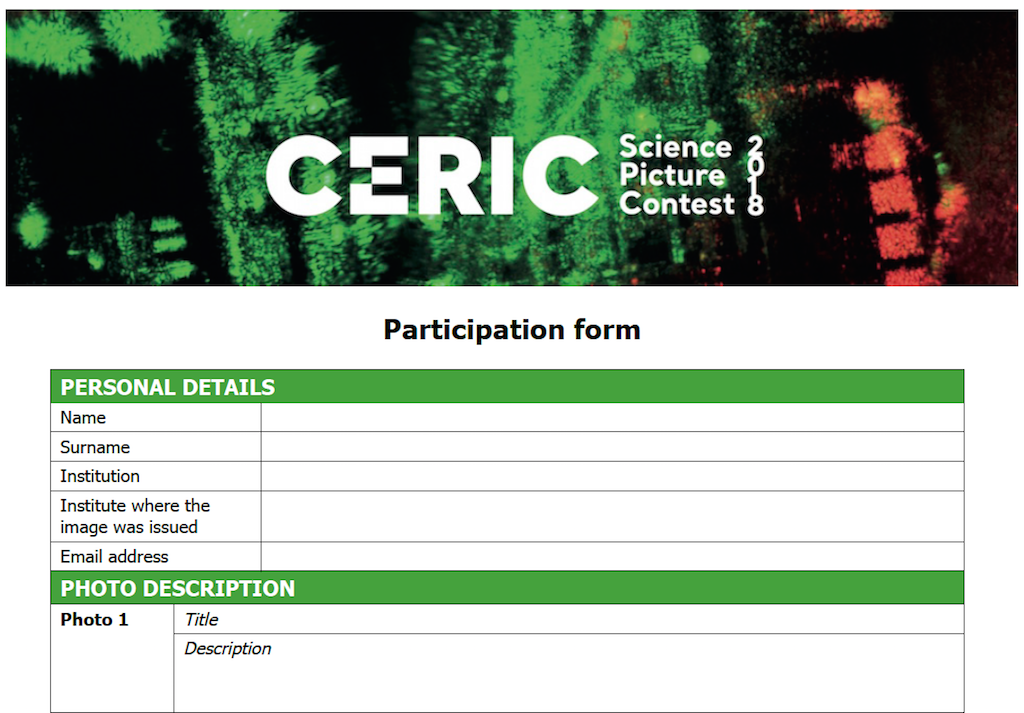Click the CERIC logo in banner
Screen dimensions: 1024x713
pos(432,175)
